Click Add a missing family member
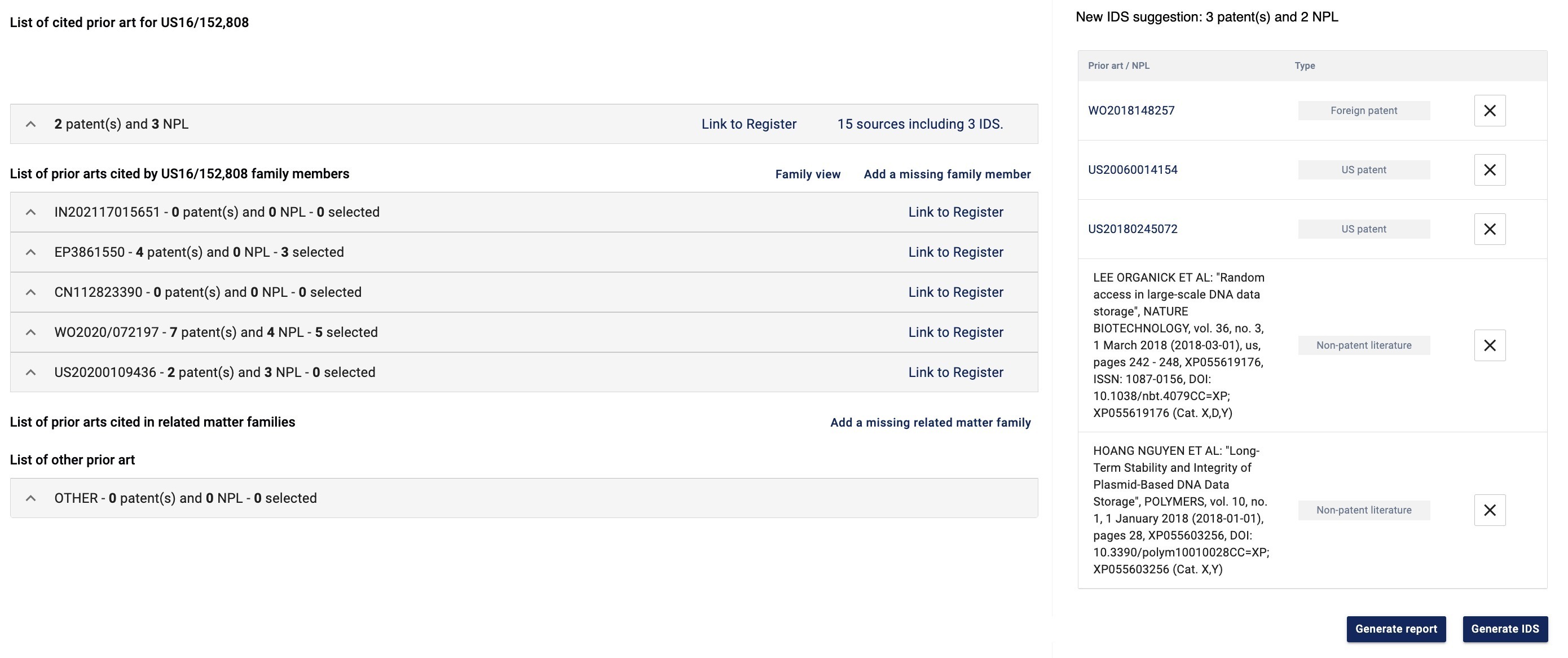Screen dimensions: 1568x658 click(946, 174)
